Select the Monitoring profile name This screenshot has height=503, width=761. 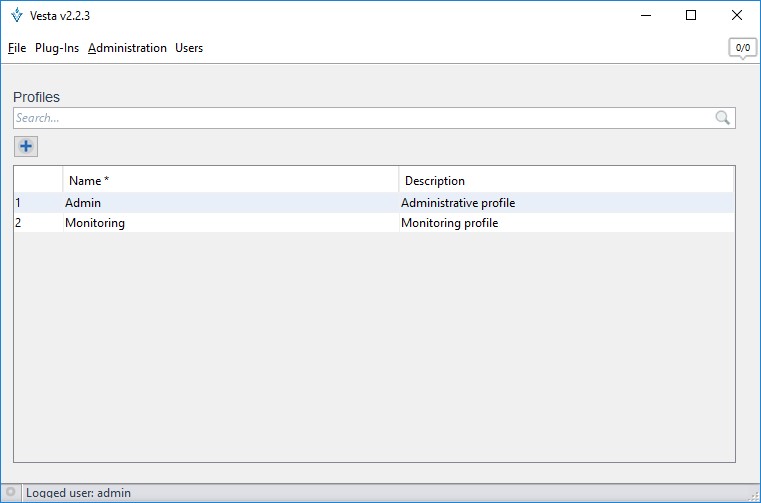pyautogui.click(x=95, y=223)
